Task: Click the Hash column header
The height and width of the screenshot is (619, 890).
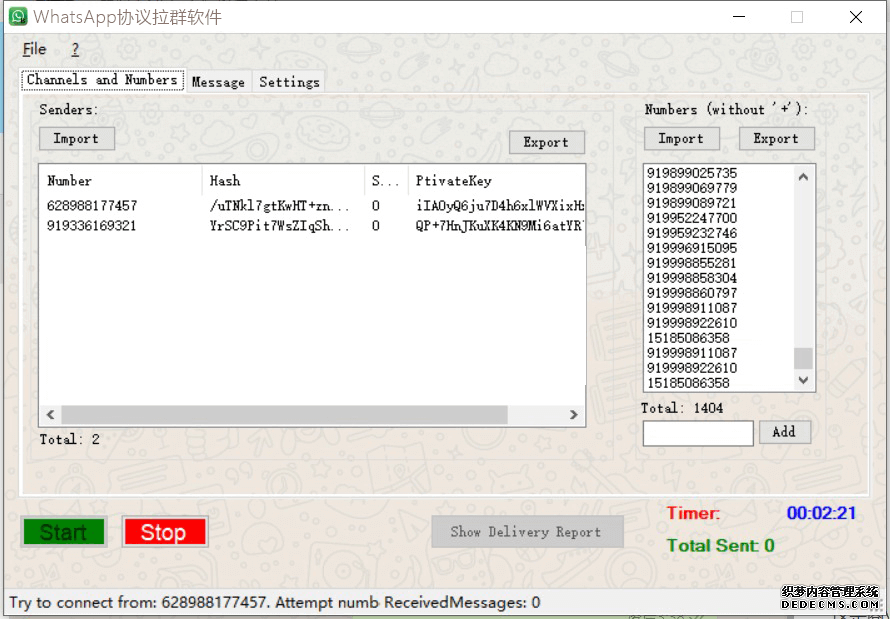Action: point(283,181)
